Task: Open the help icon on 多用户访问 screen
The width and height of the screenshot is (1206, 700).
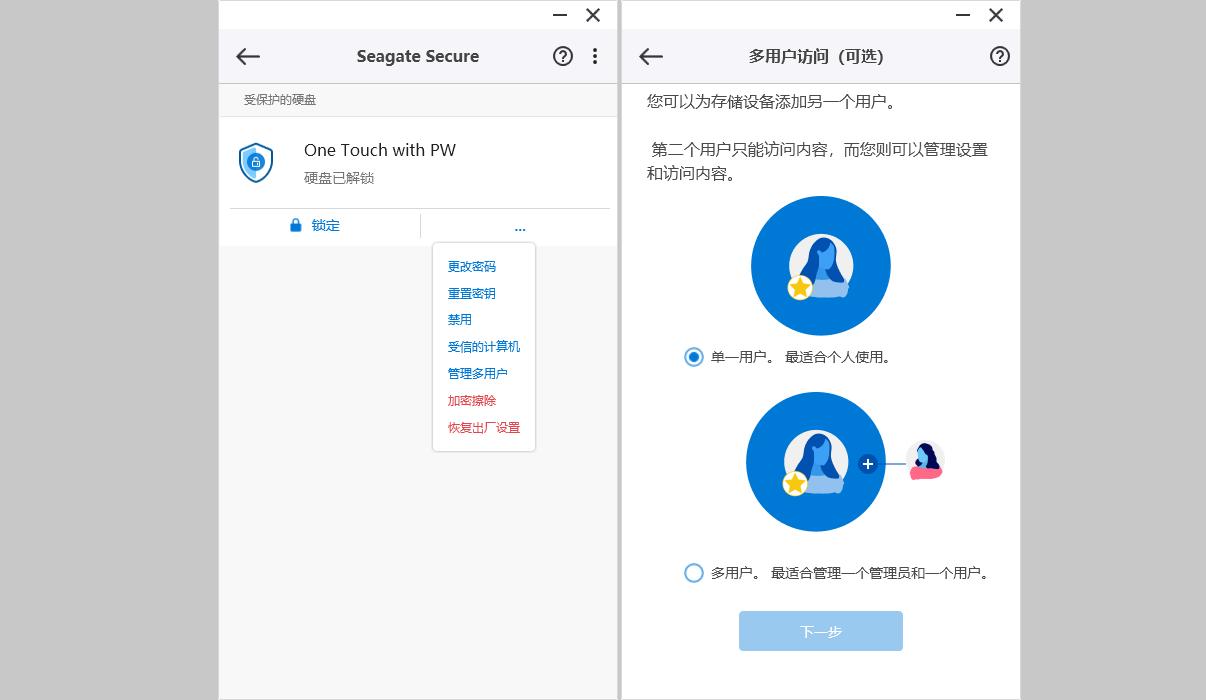Action: coord(999,56)
